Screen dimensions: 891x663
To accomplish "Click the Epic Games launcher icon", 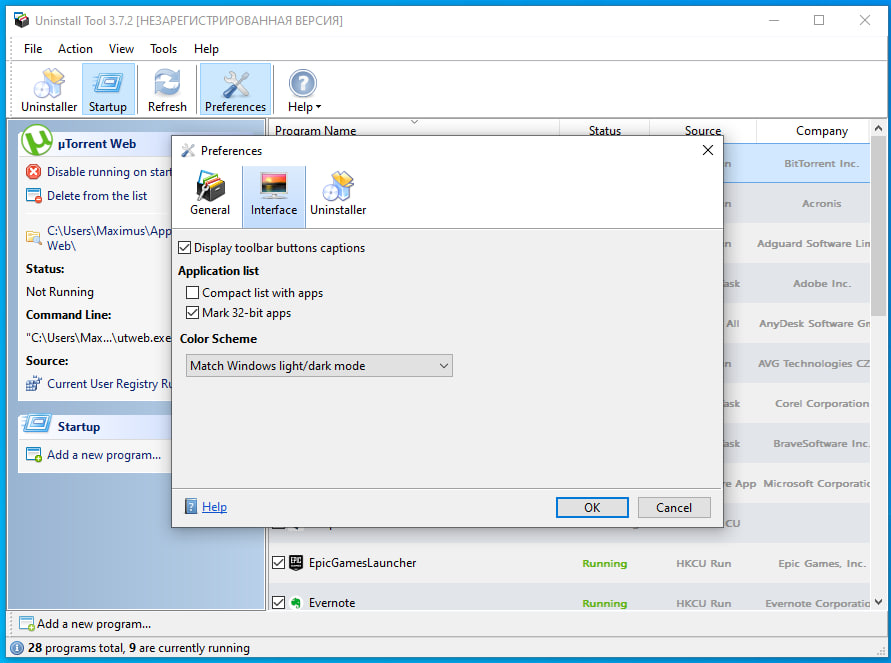I will coord(296,562).
